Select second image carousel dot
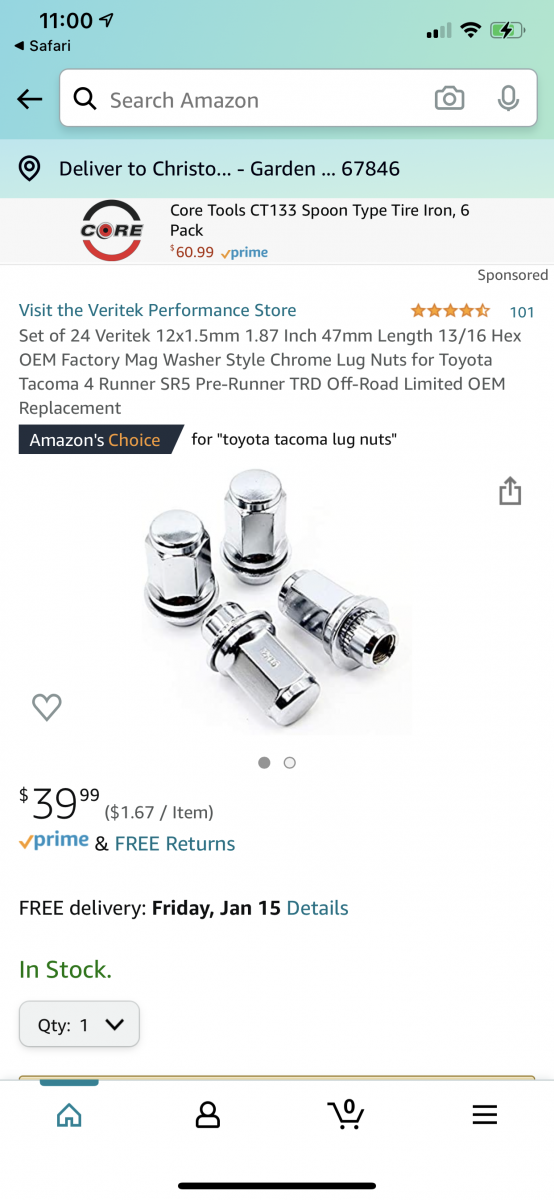This screenshot has height=1200, width=554. tap(290, 762)
